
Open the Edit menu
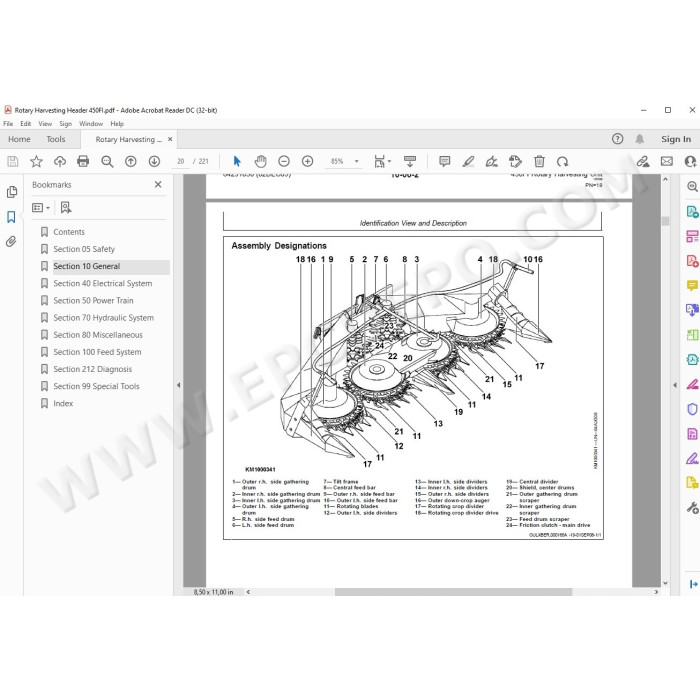(x=25, y=124)
